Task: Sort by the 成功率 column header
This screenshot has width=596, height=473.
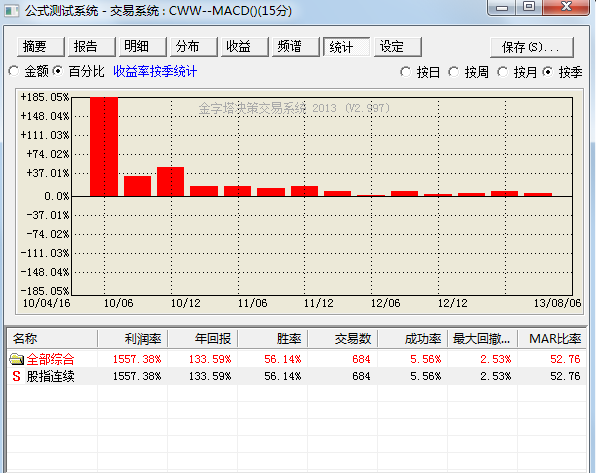Action: pos(412,338)
